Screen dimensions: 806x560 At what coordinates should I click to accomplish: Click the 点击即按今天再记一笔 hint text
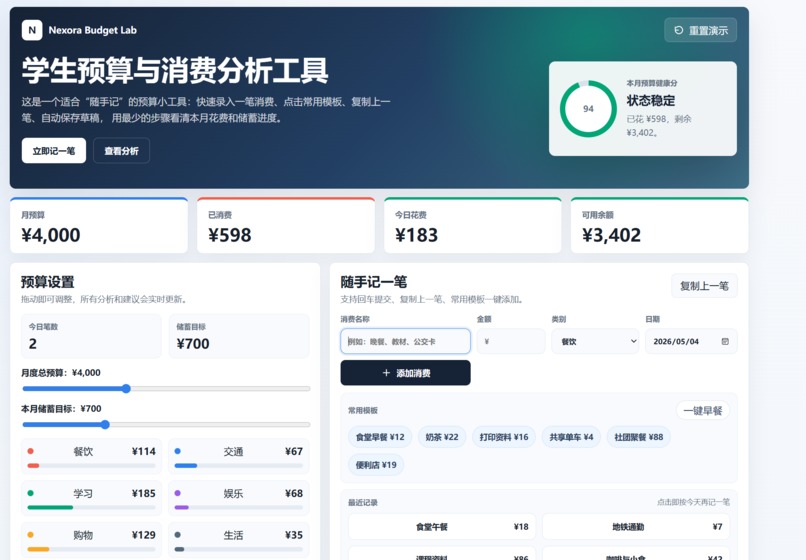693,502
